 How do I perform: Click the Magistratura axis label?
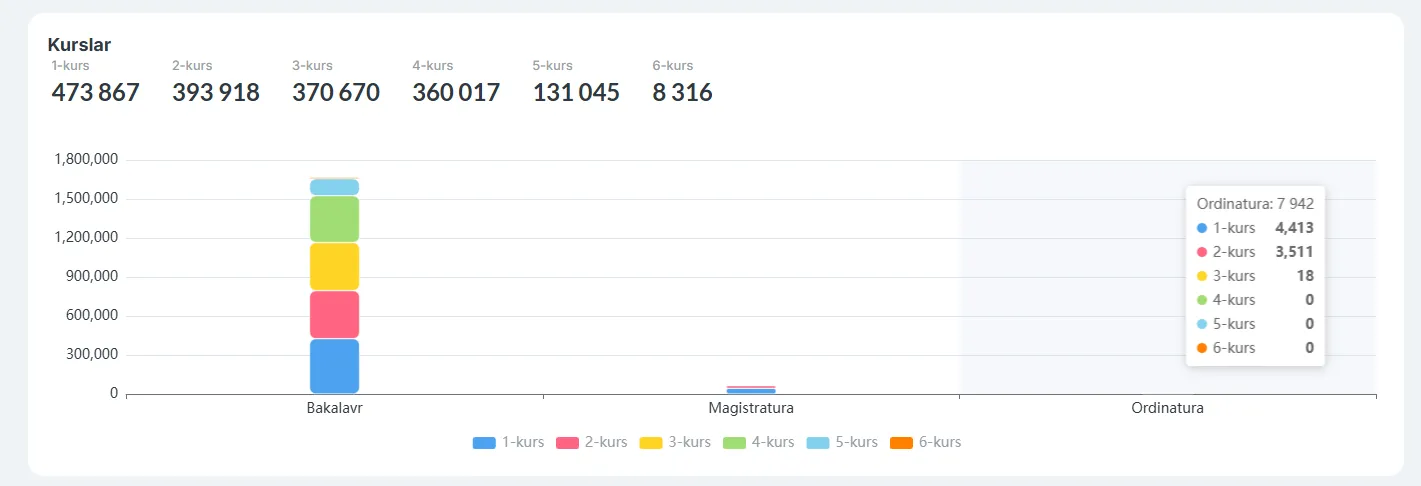pos(751,408)
